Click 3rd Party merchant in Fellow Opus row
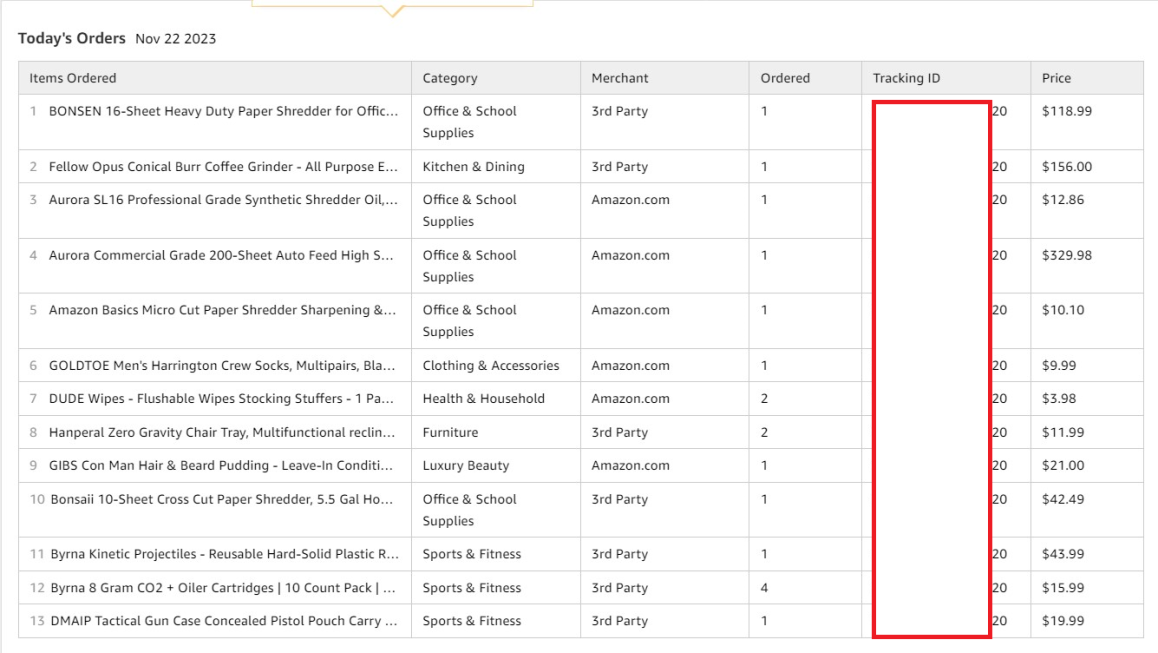This screenshot has width=1158, height=653. point(620,167)
